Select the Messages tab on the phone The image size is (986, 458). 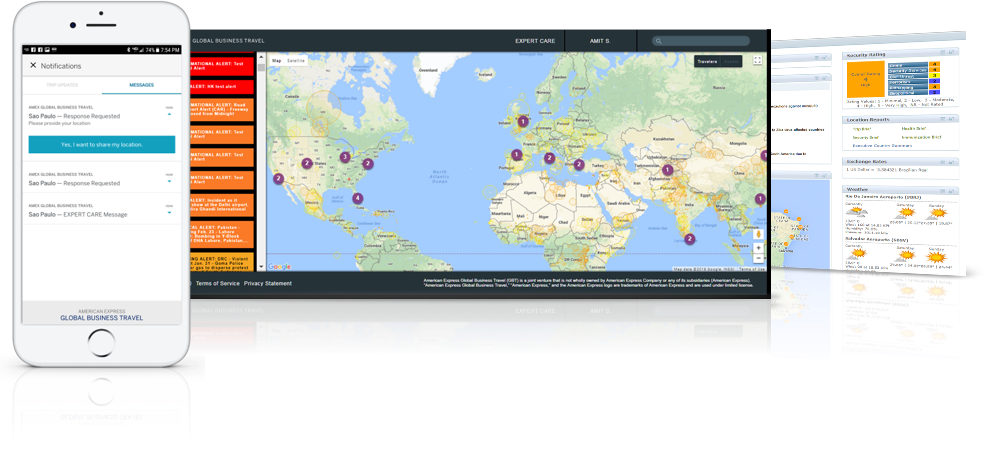[x=140, y=86]
